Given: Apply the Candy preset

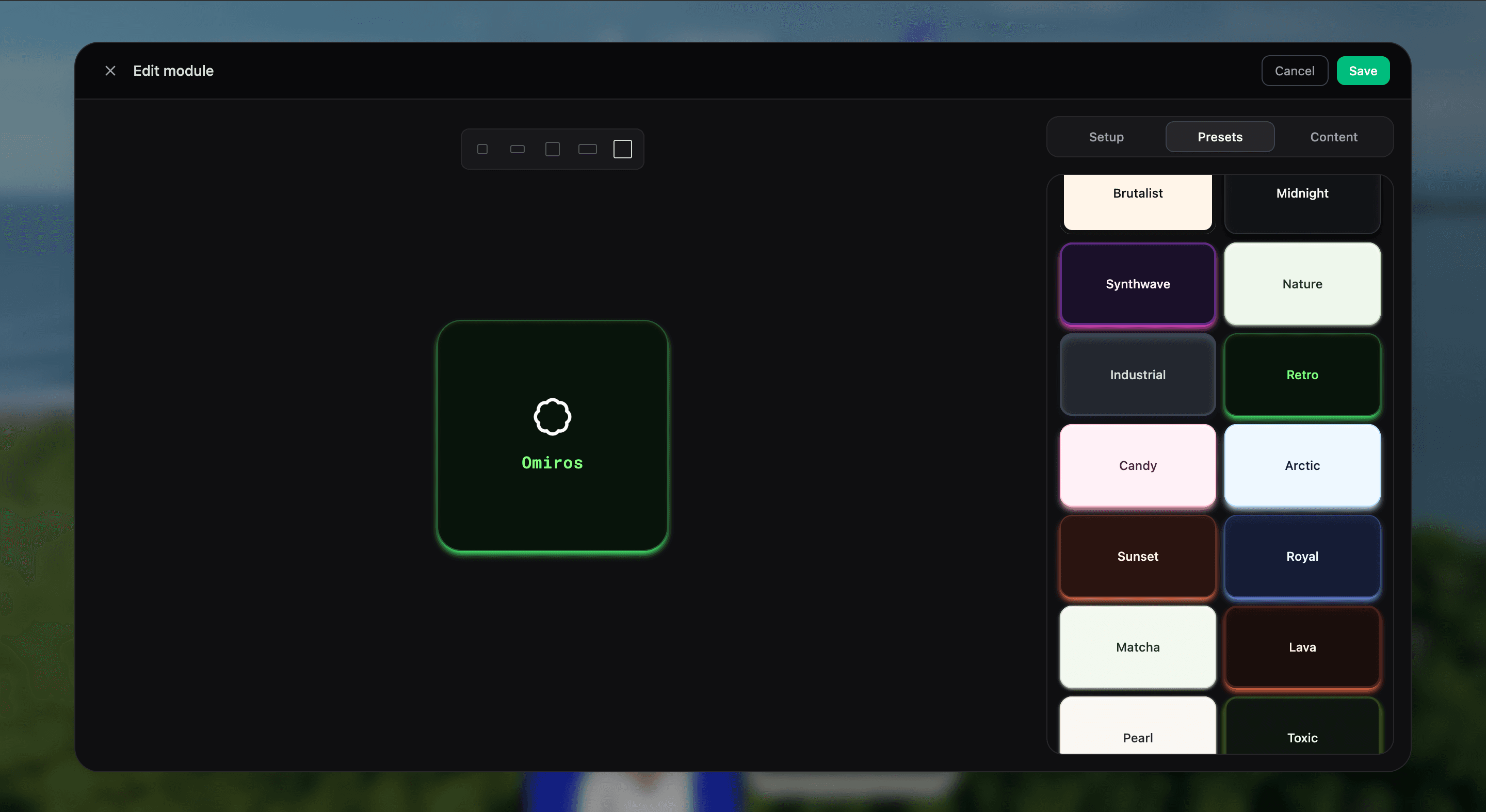Looking at the screenshot, I should 1138,466.
